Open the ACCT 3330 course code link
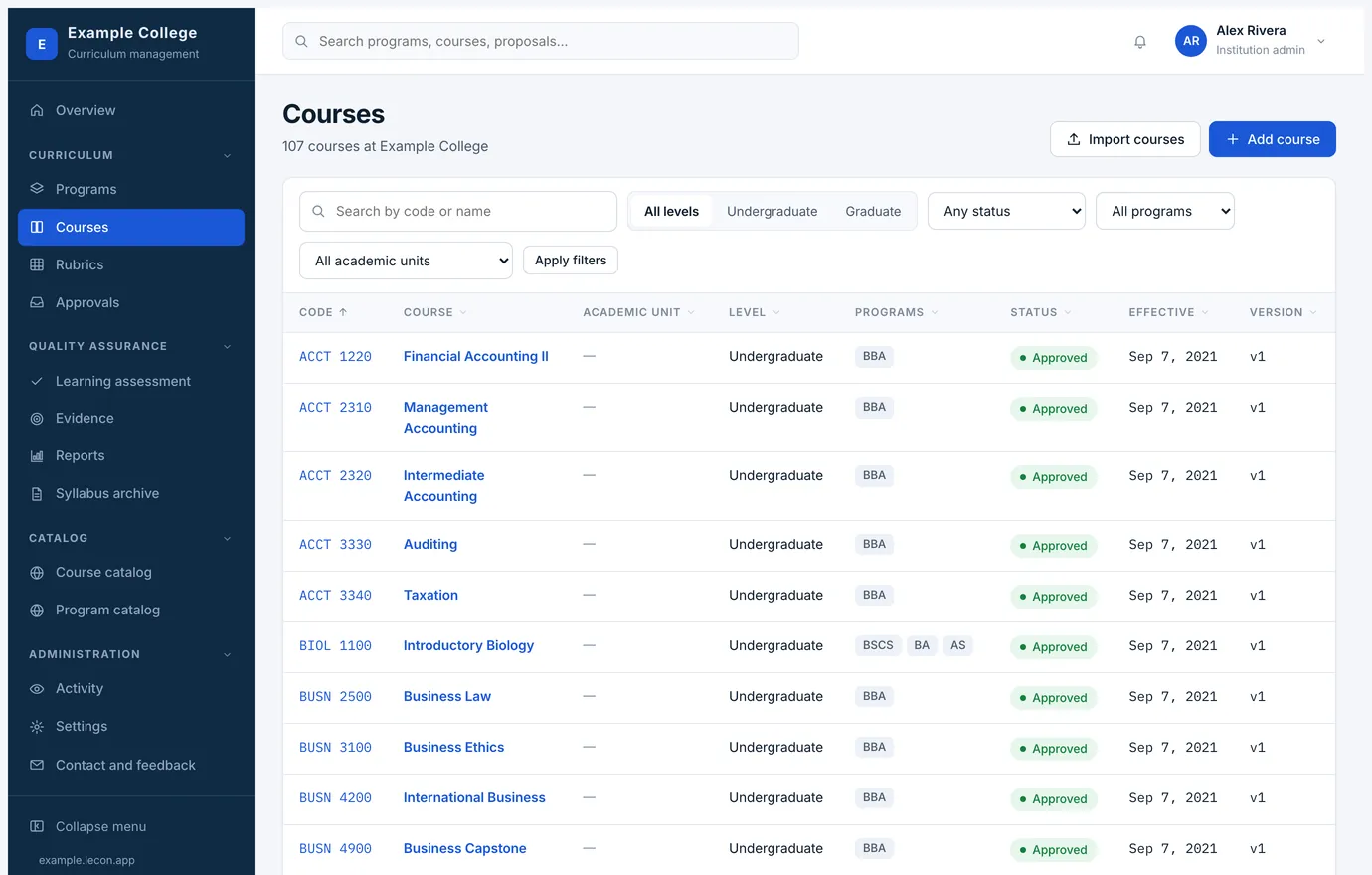The width and height of the screenshot is (1372, 875). tap(335, 545)
